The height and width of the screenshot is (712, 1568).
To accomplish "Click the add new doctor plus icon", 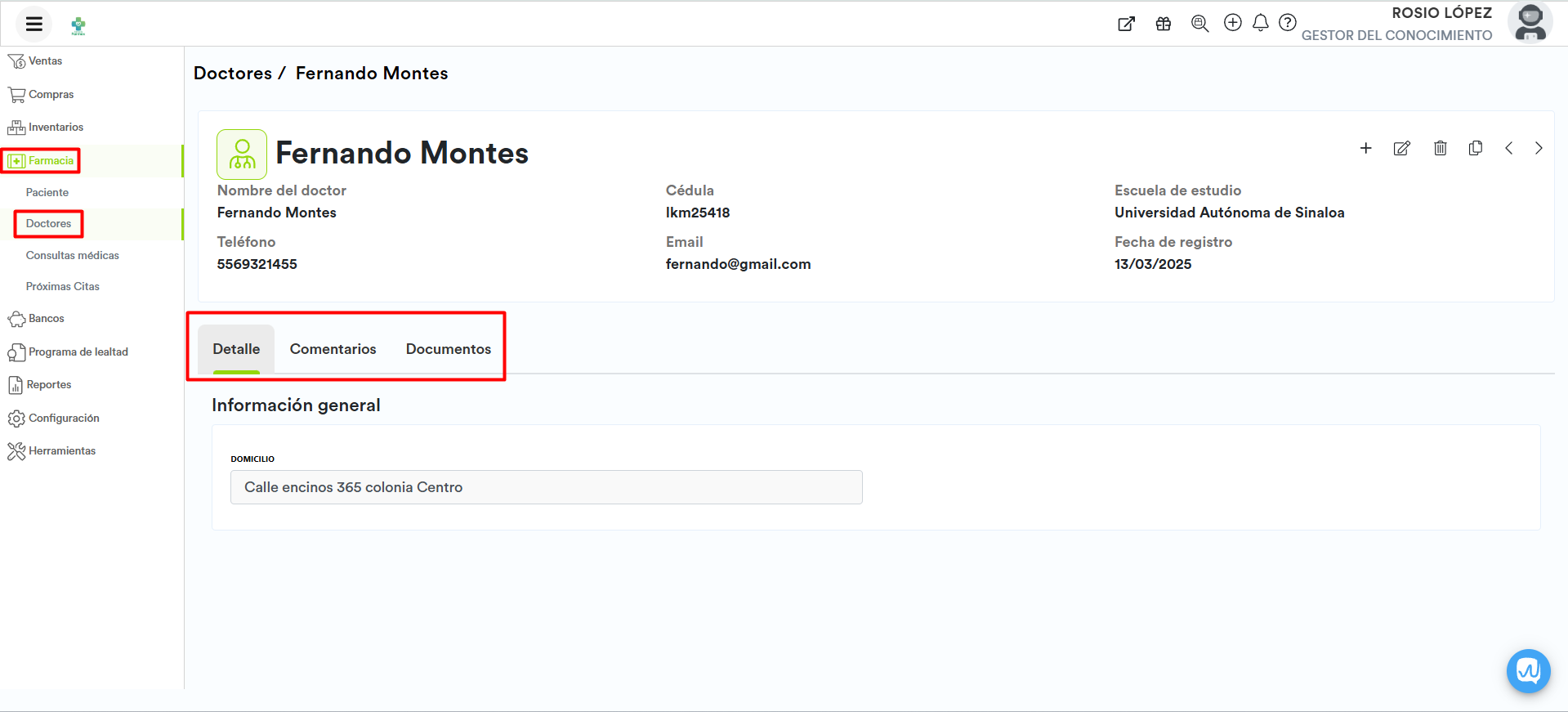I will point(1365,148).
